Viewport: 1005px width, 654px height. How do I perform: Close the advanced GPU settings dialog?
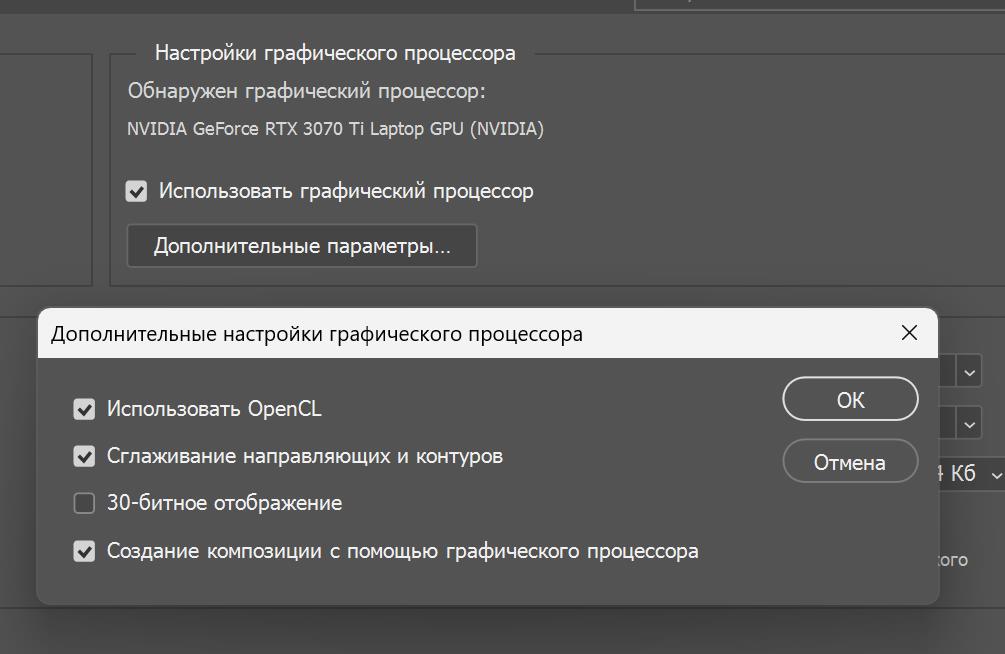tap(909, 332)
